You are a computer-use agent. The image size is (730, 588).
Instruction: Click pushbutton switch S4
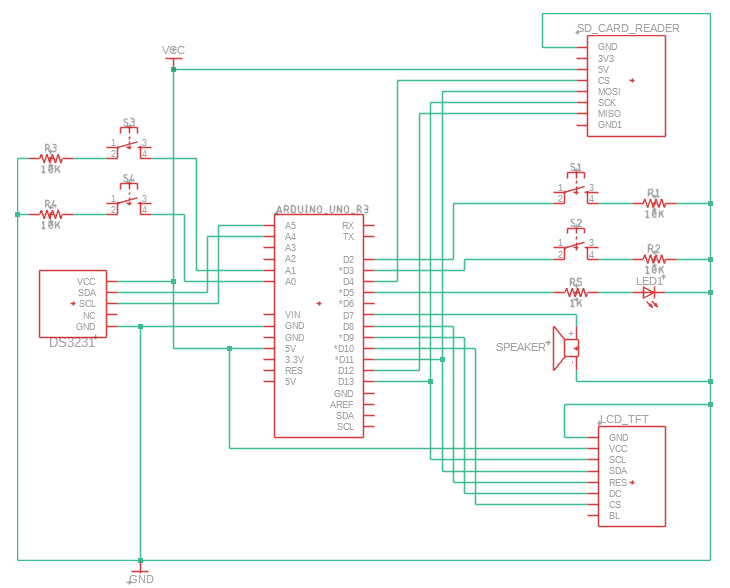[x=129, y=199]
